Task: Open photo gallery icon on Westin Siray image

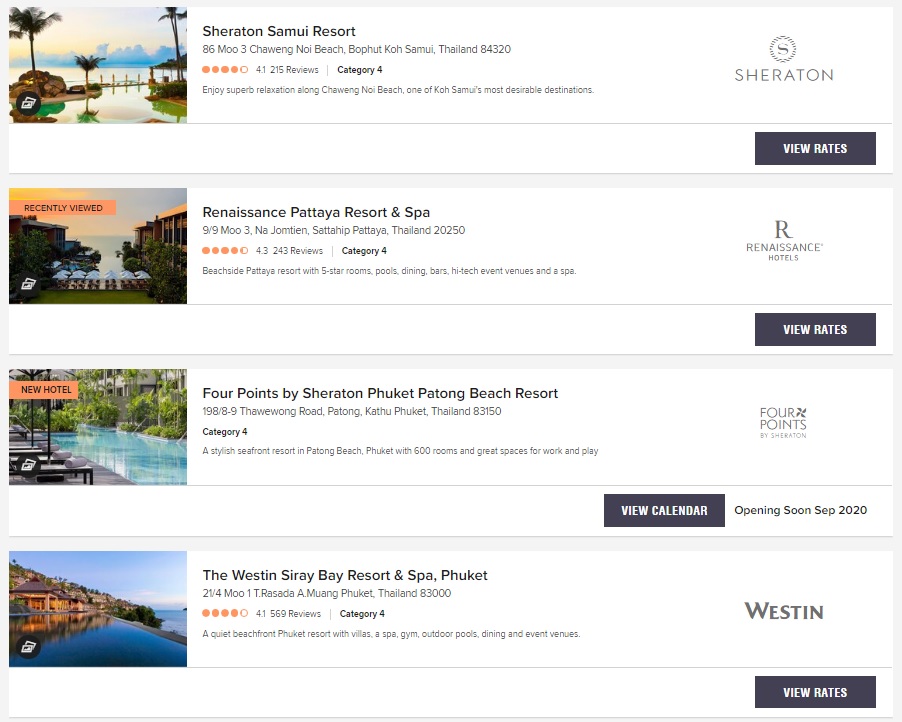Action: (28, 646)
